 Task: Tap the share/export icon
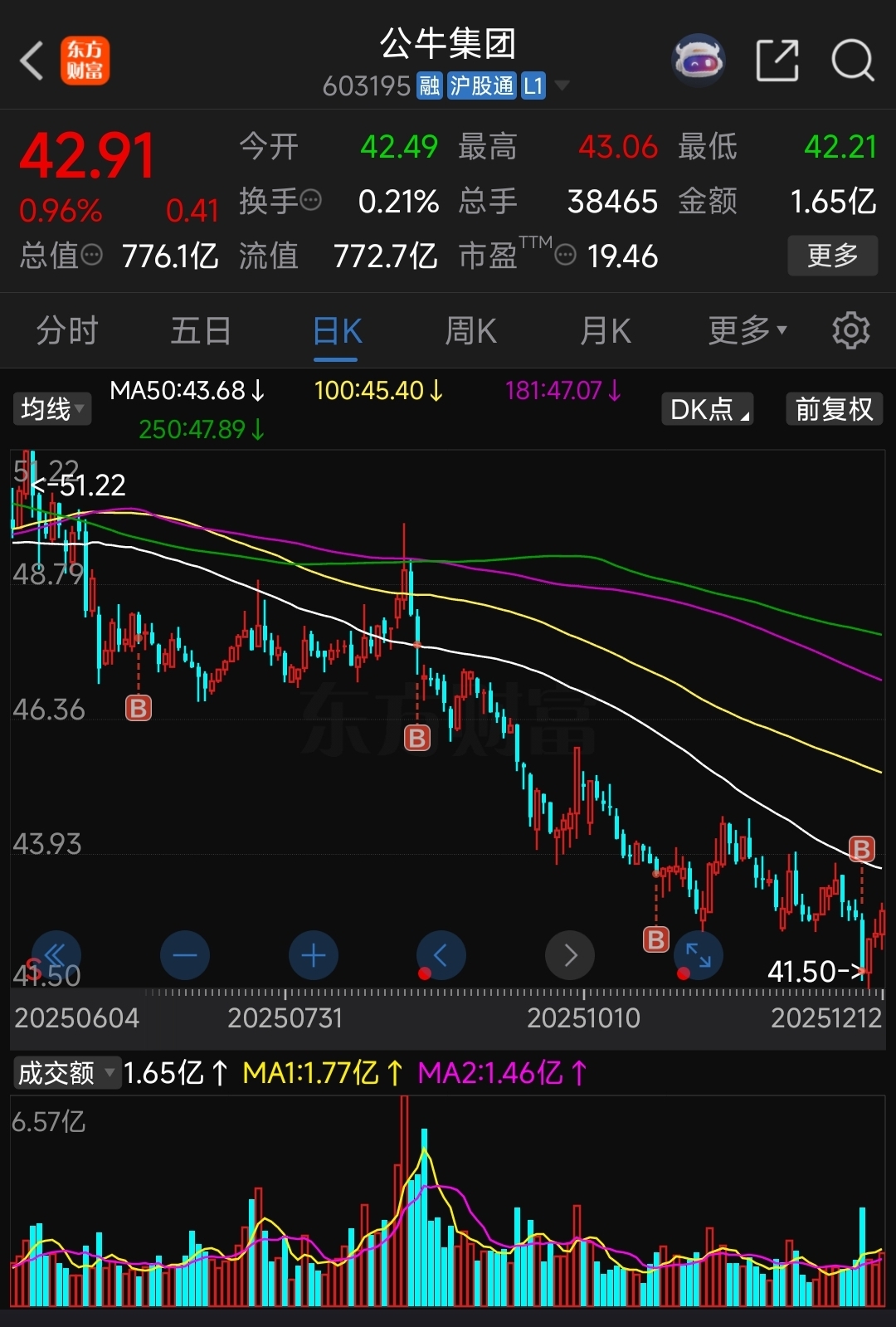(777, 61)
